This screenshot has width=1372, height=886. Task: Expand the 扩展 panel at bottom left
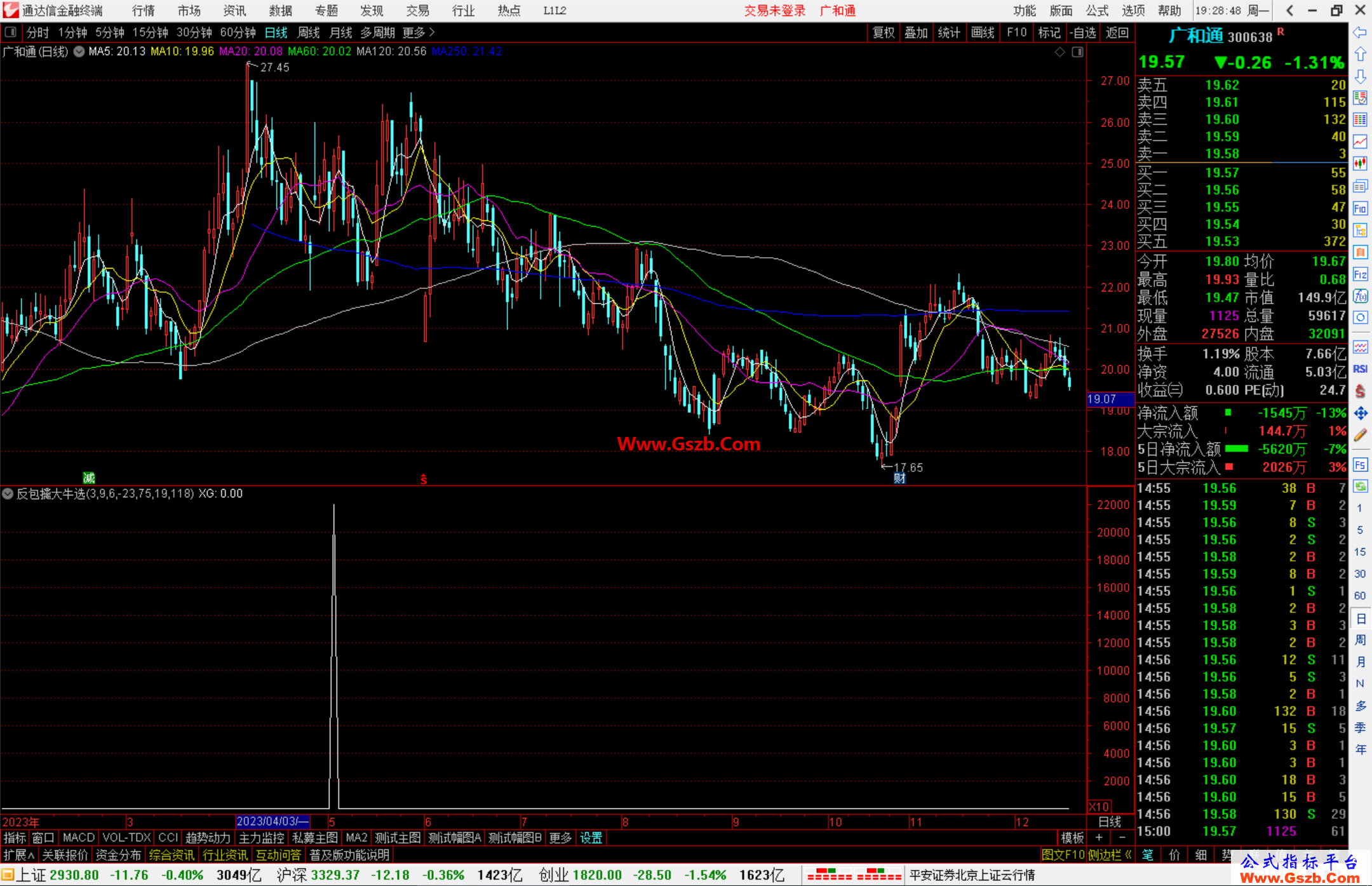click(19, 855)
